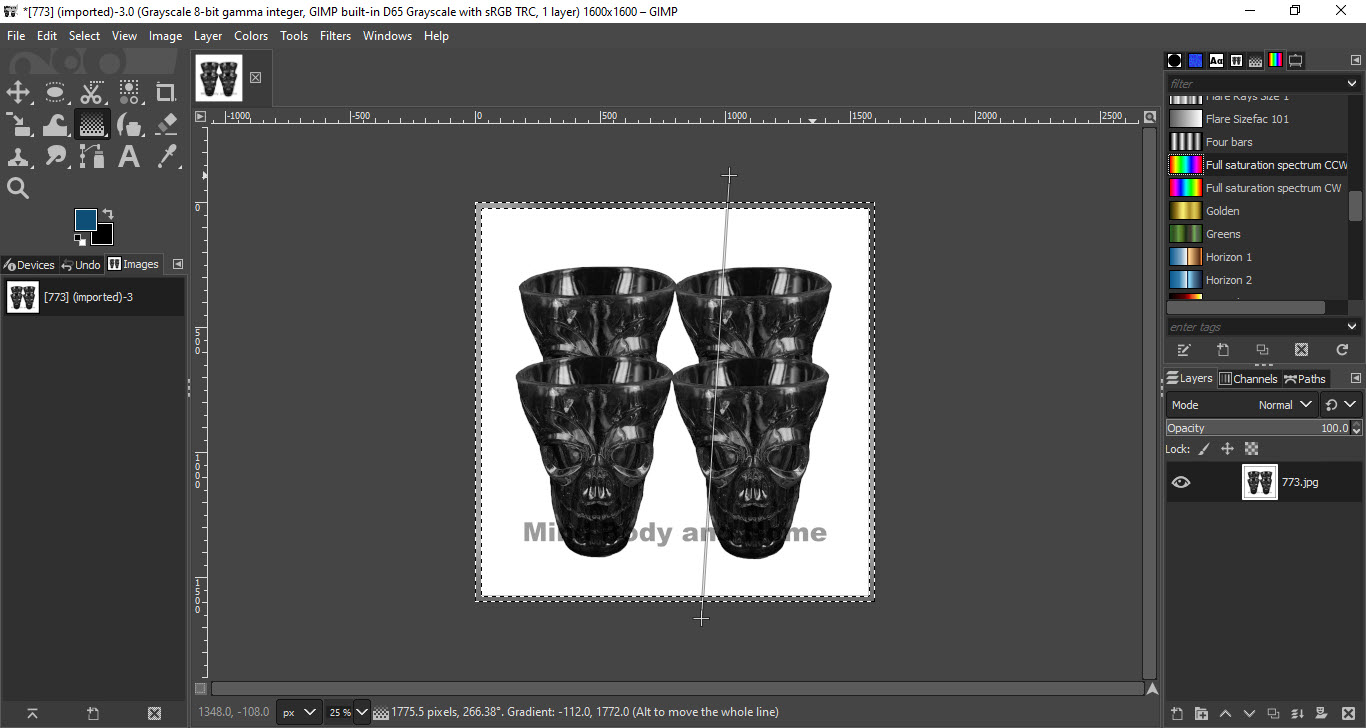
Task: Select the Smudge tool
Action: [x=55, y=156]
